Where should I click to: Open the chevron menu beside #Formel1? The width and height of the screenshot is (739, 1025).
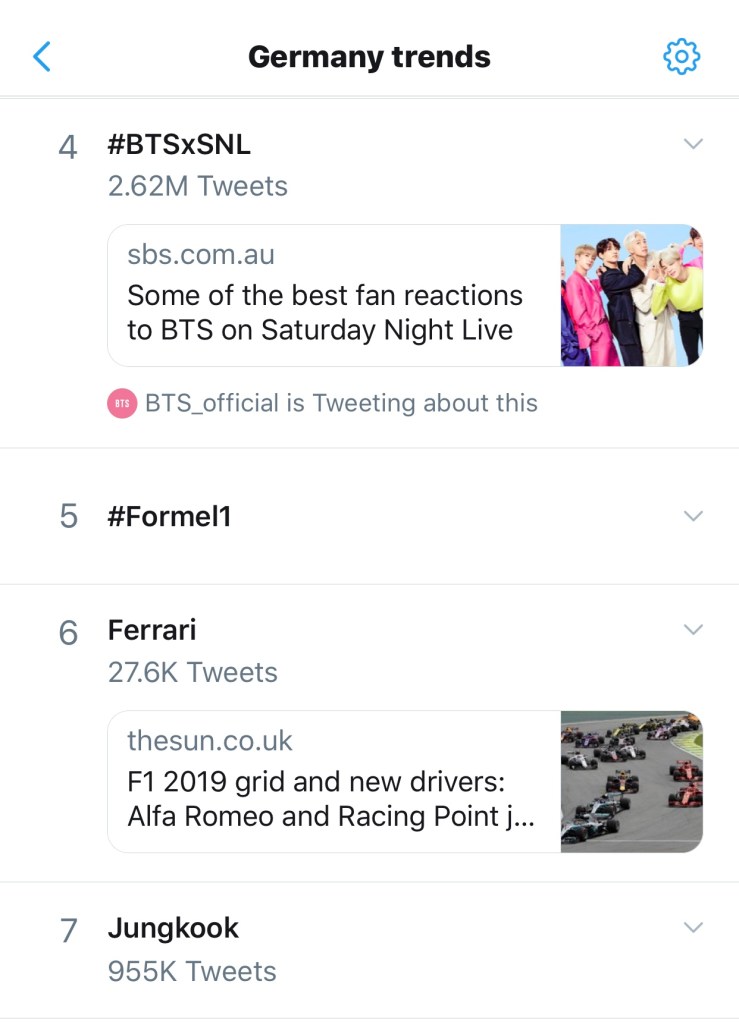click(692, 516)
